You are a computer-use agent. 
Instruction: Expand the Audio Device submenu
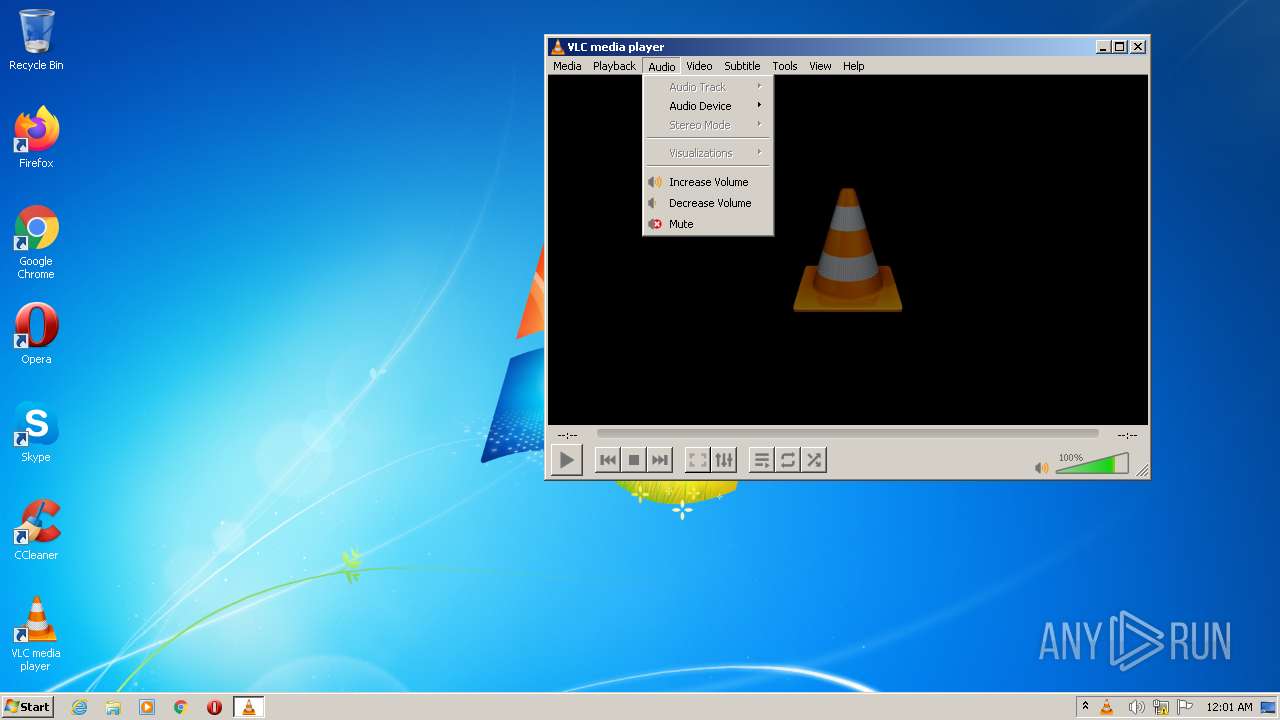coord(708,106)
